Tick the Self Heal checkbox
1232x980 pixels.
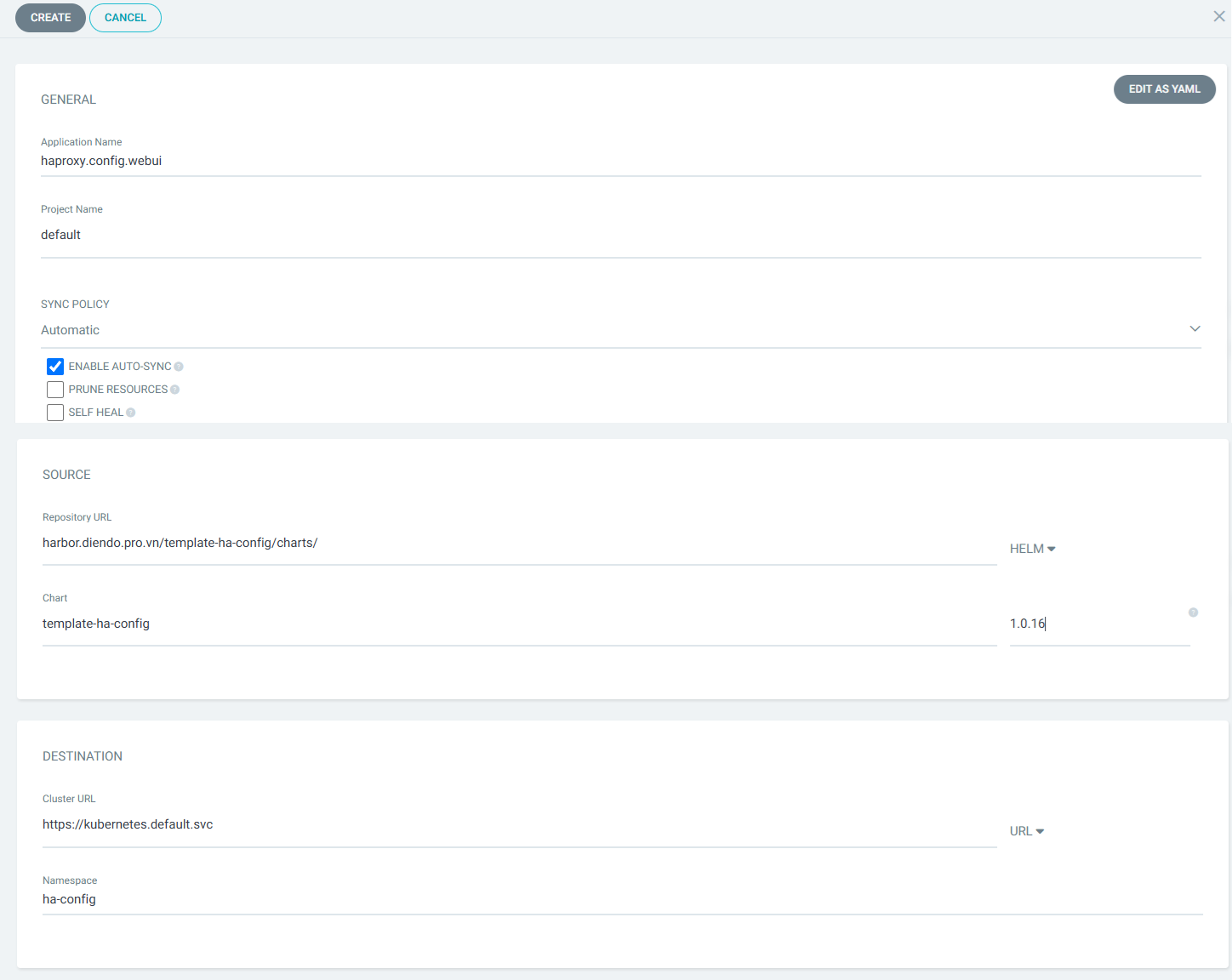pos(55,413)
